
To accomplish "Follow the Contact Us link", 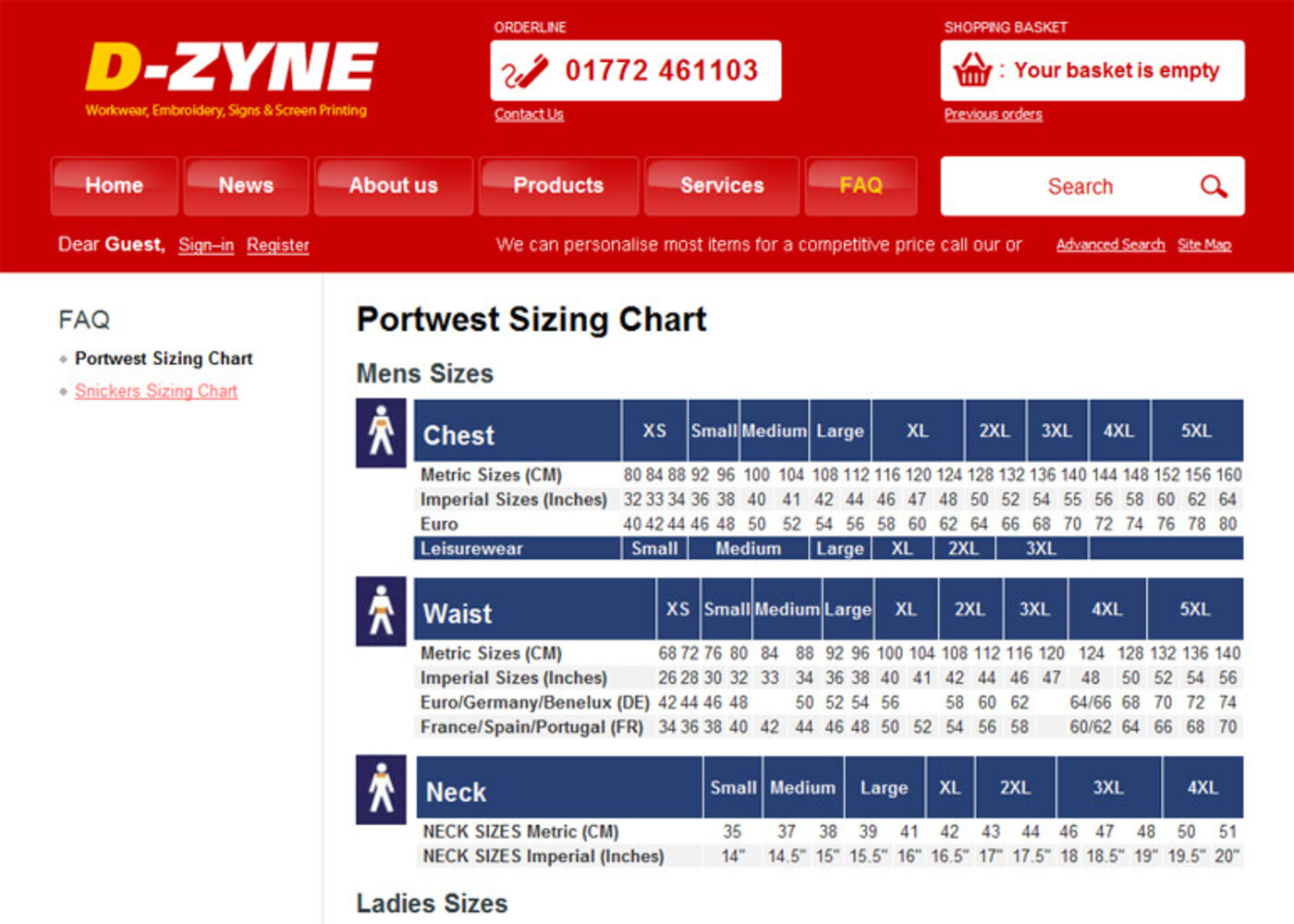I will pyautogui.click(x=529, y=115).
